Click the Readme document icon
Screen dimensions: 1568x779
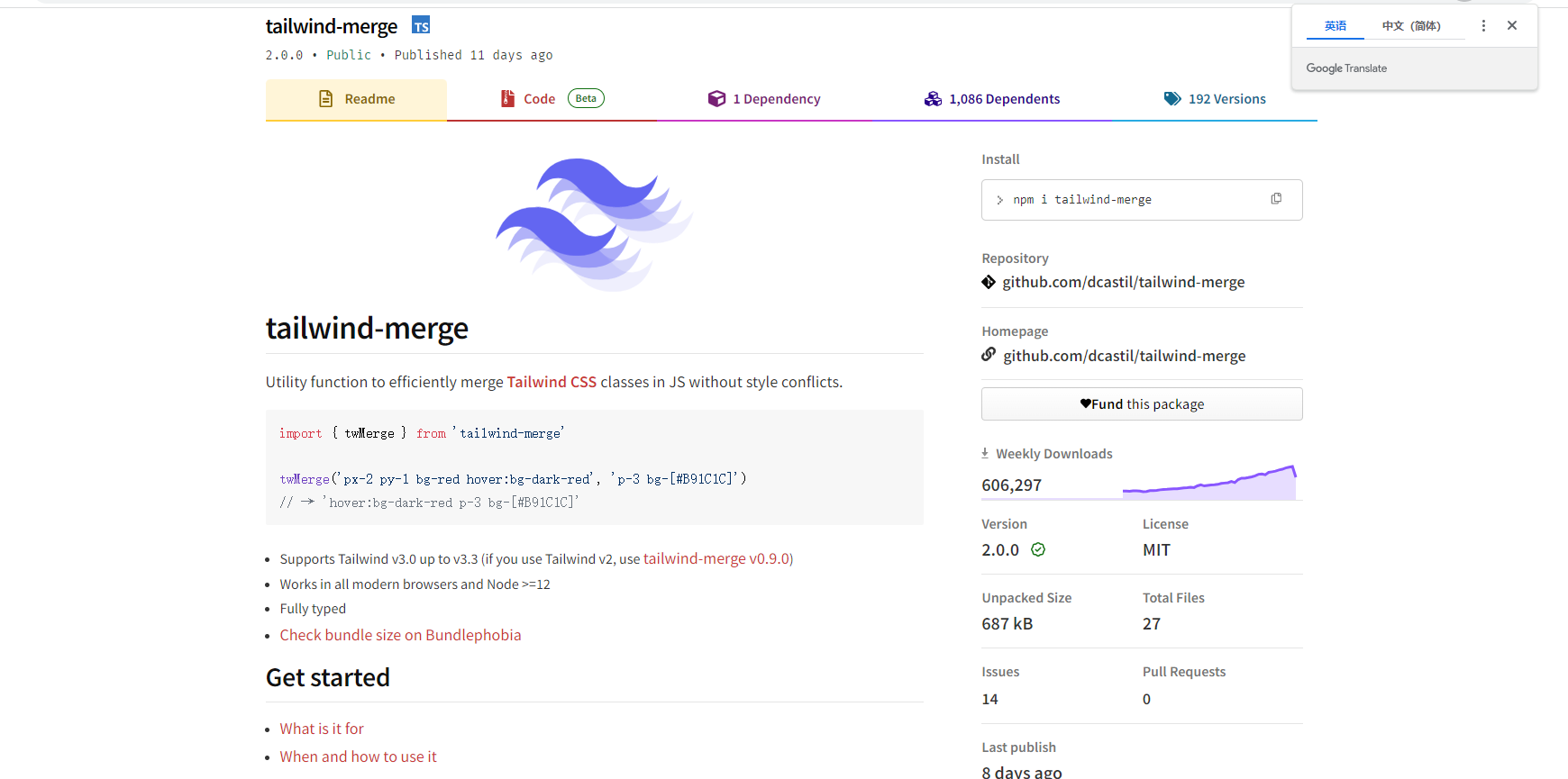[326, 98]
